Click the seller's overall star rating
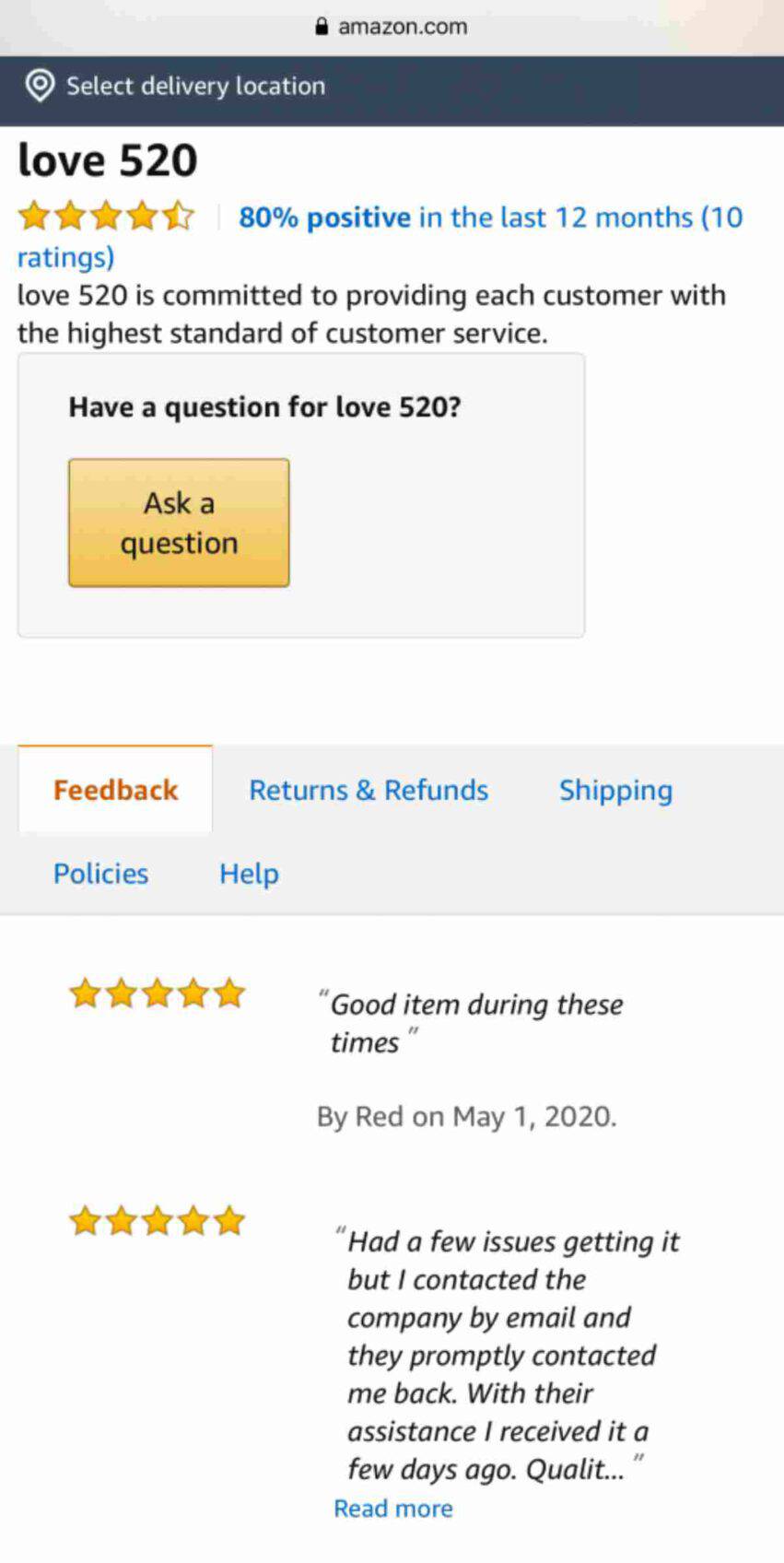 pos(107,217)
